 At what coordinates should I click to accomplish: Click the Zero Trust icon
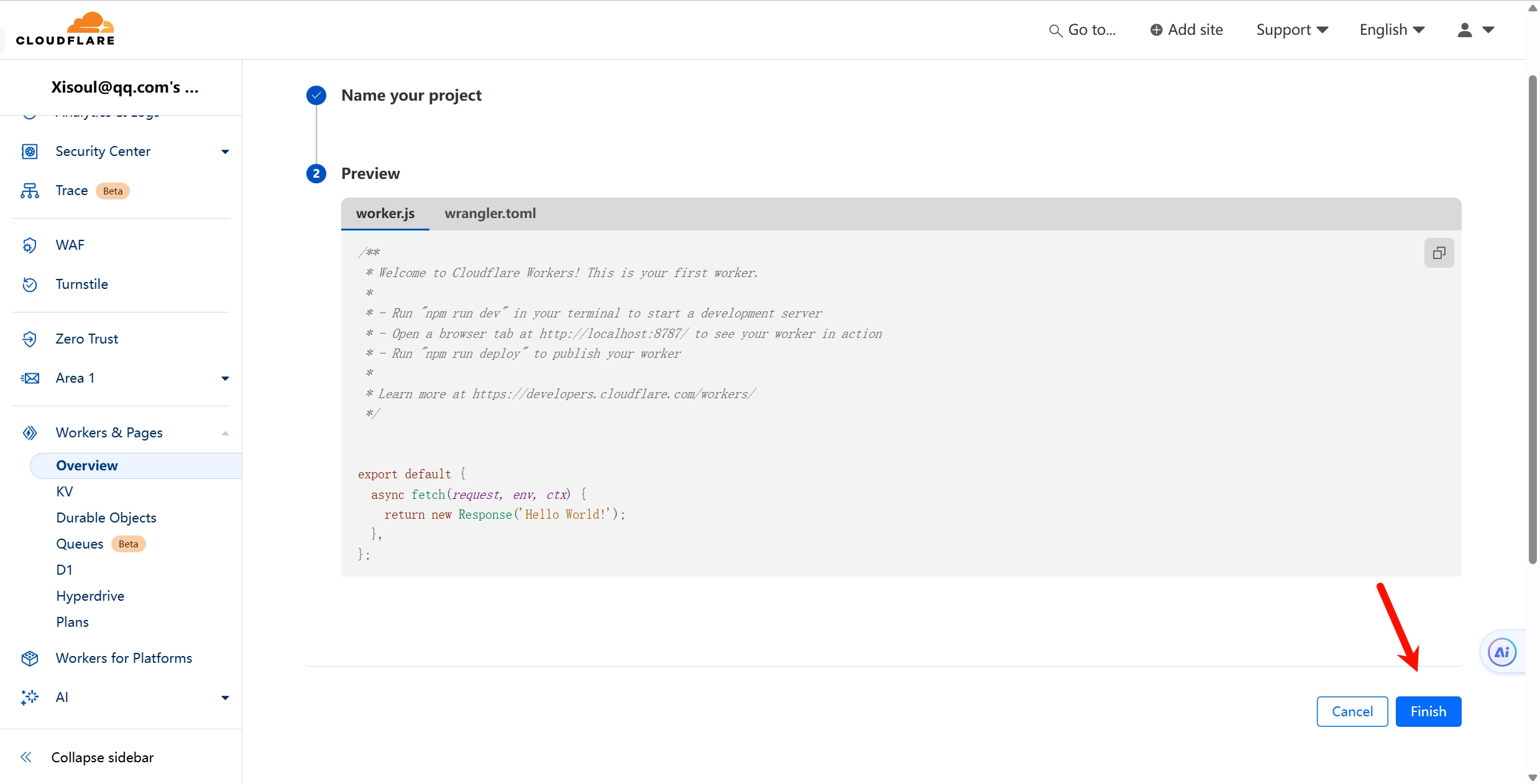click(30, 339)
